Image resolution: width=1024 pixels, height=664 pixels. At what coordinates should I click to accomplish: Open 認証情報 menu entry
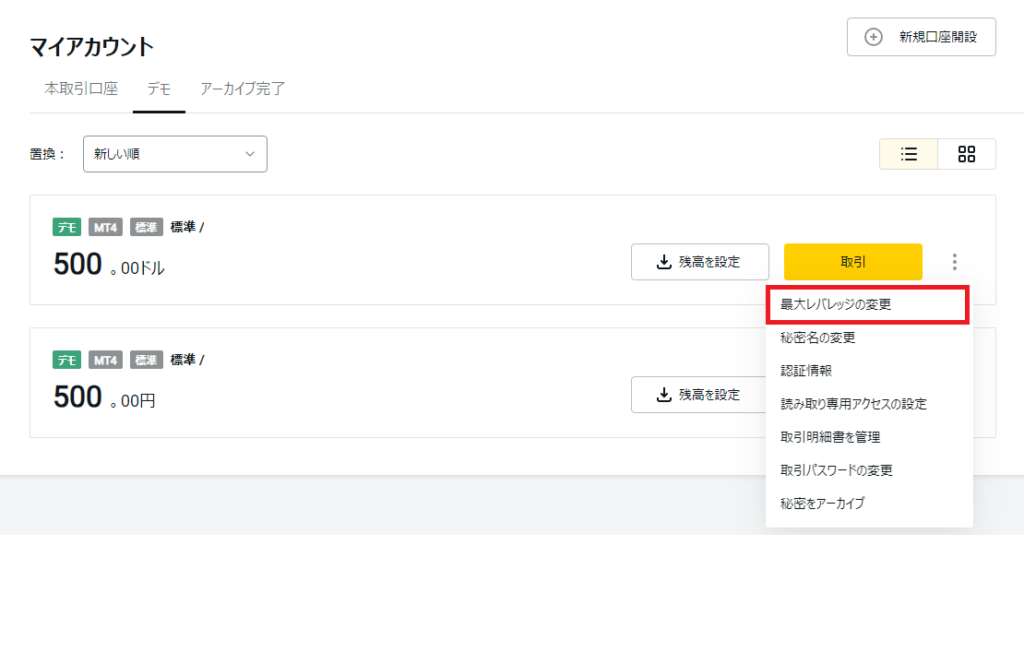point(806,371)
